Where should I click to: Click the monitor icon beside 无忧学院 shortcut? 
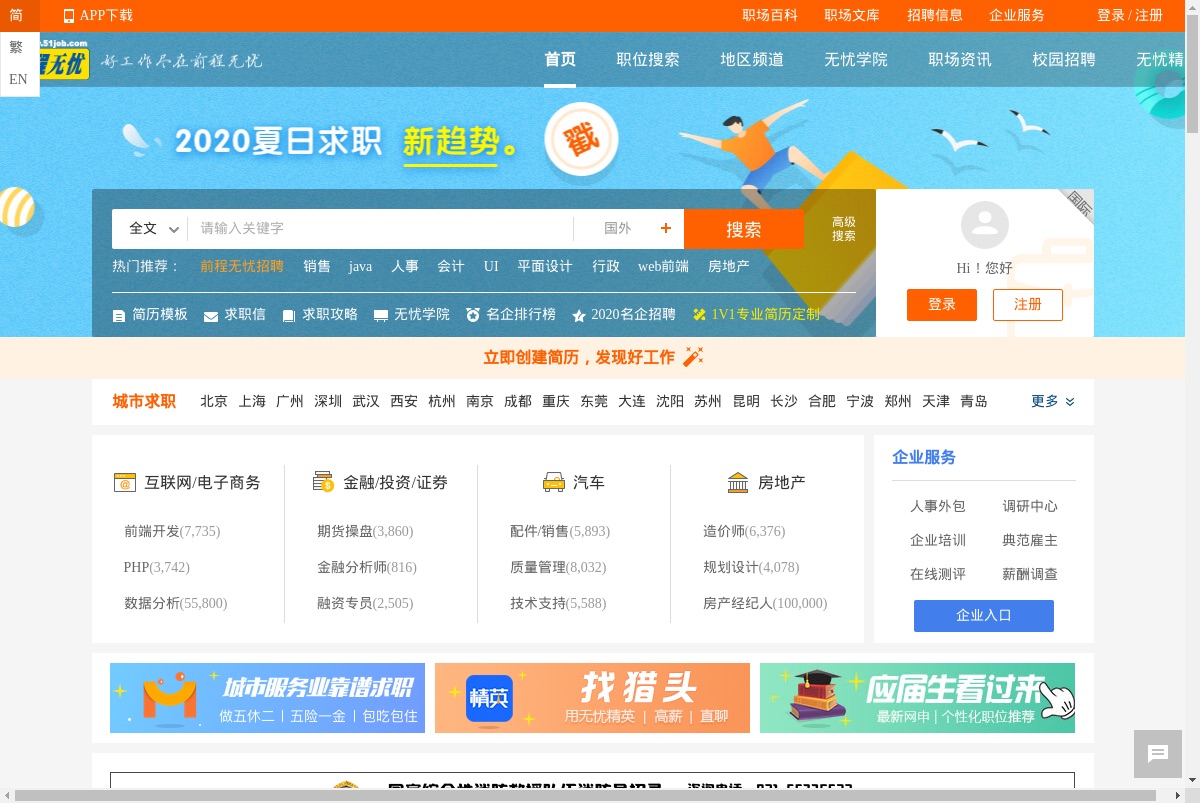pos(381,316)
